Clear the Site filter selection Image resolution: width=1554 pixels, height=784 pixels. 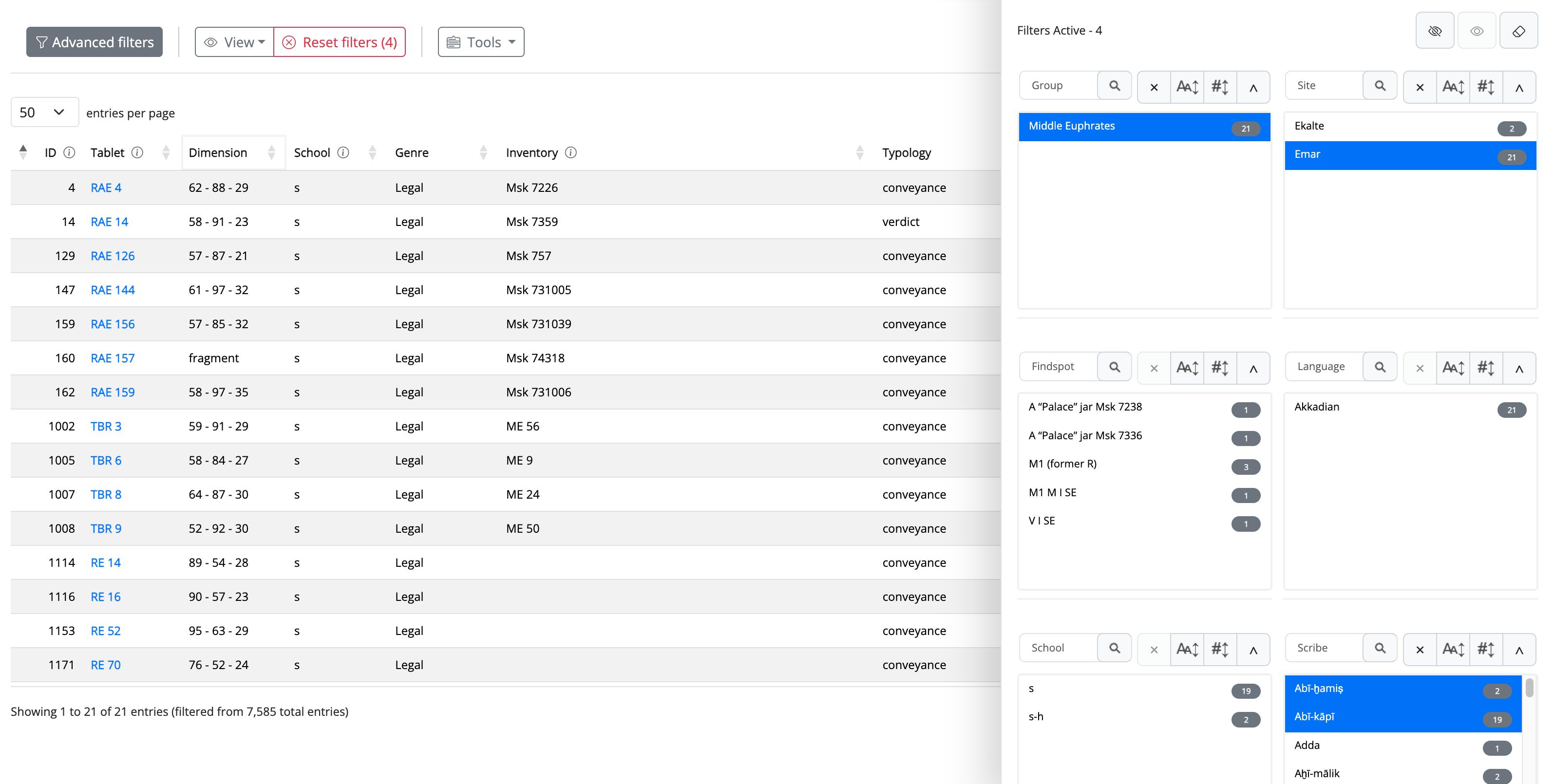pos(1420,87)
